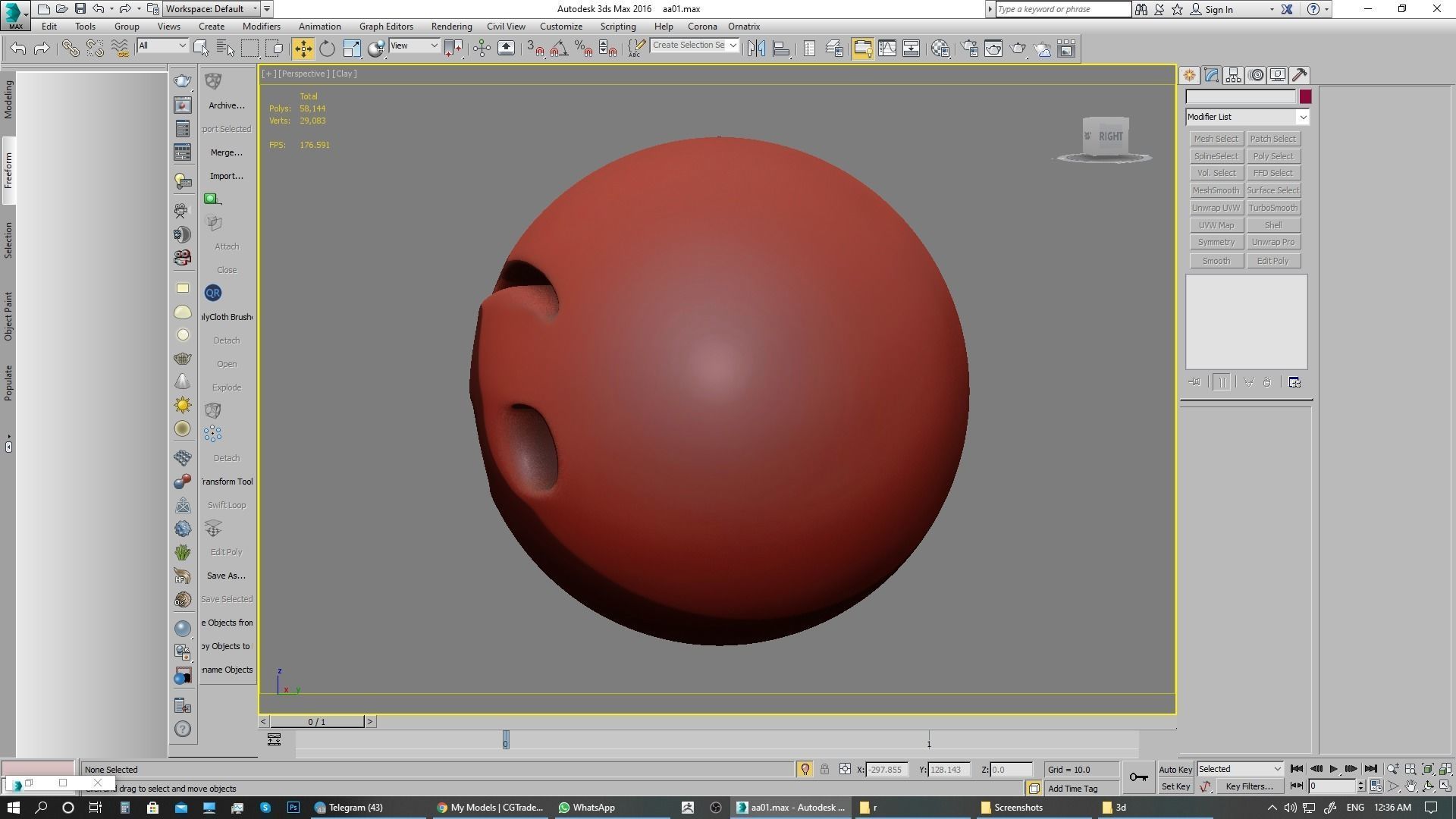Viewport: 1456px width, 819px height.
Task: Toggle Angle Snap on
Action: pos(559,49)
